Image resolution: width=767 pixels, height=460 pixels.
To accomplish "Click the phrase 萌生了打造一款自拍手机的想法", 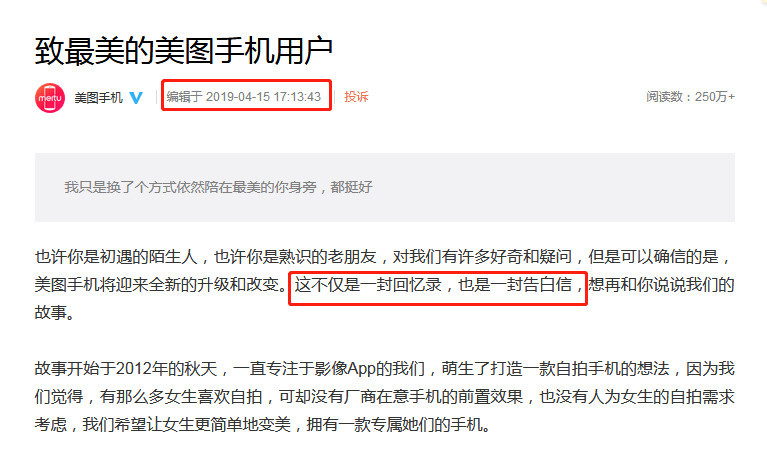I will point(555,368).
